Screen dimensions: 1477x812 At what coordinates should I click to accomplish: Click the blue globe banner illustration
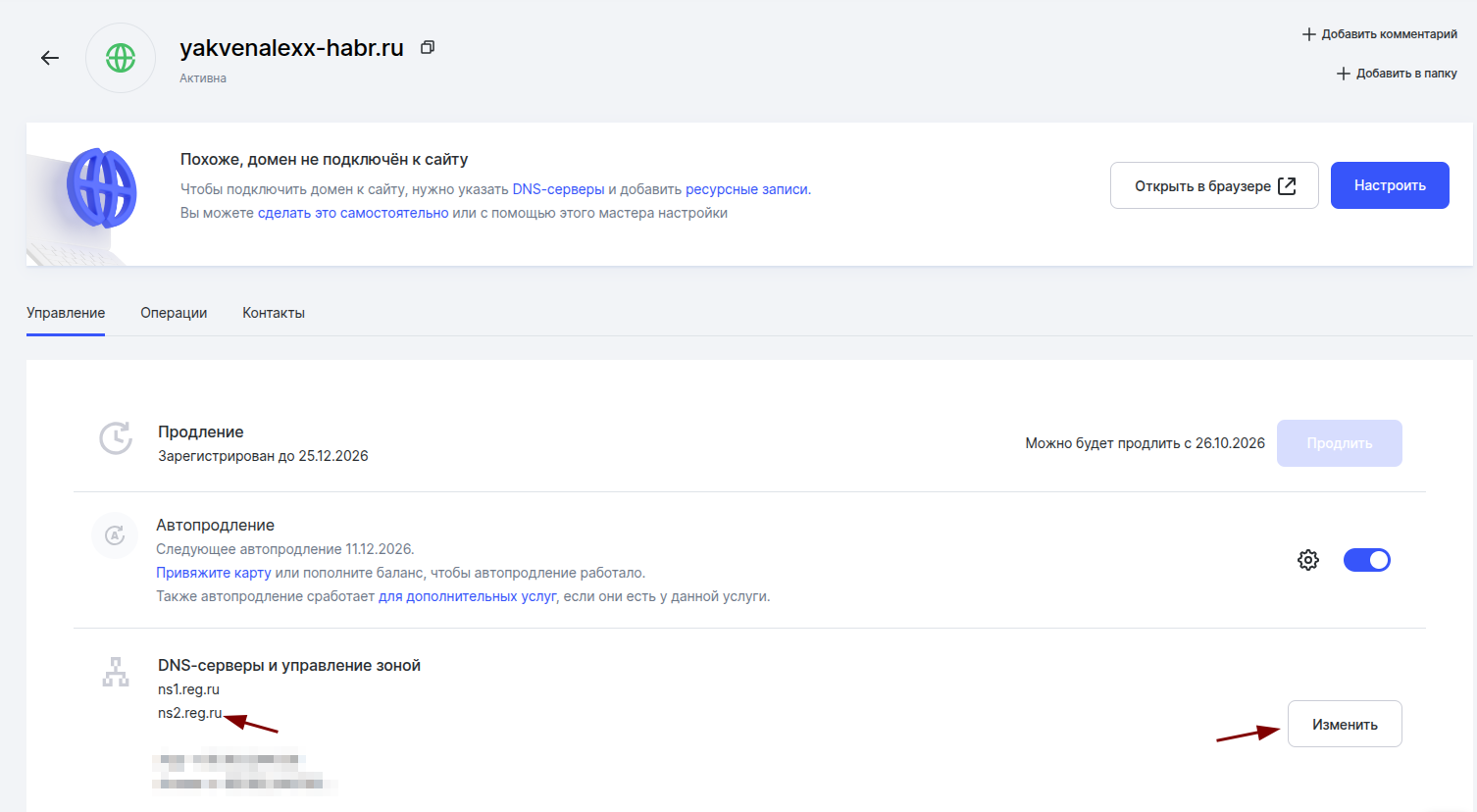[101, 188]
